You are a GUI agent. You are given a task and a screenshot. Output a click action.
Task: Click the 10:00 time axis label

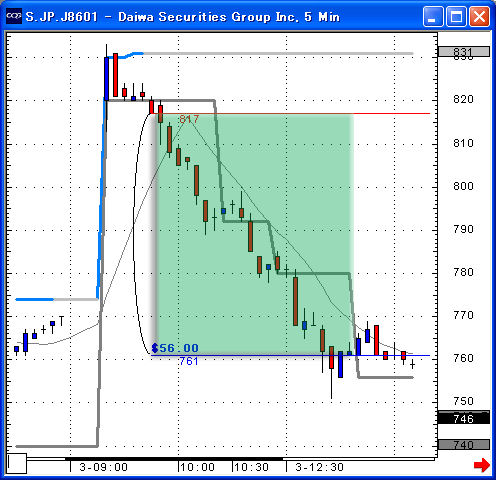[x=198, y=467]
